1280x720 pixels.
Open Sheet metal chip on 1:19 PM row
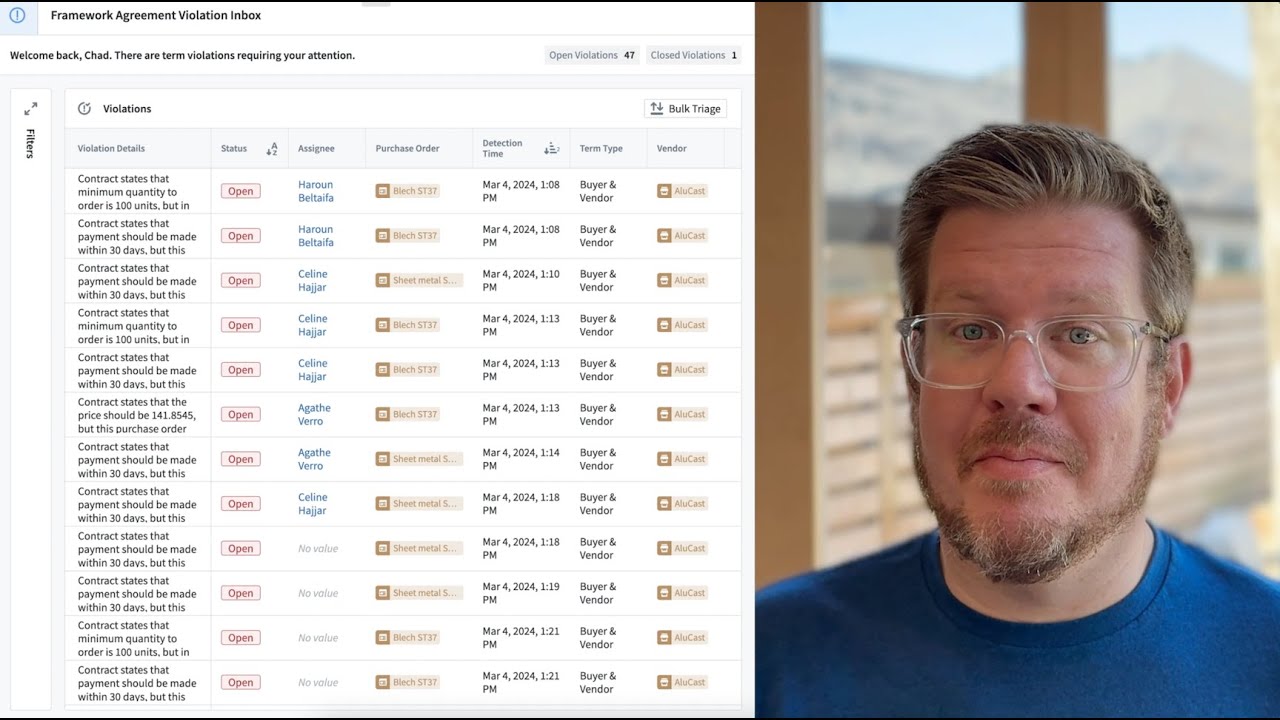tap(419, 593)
